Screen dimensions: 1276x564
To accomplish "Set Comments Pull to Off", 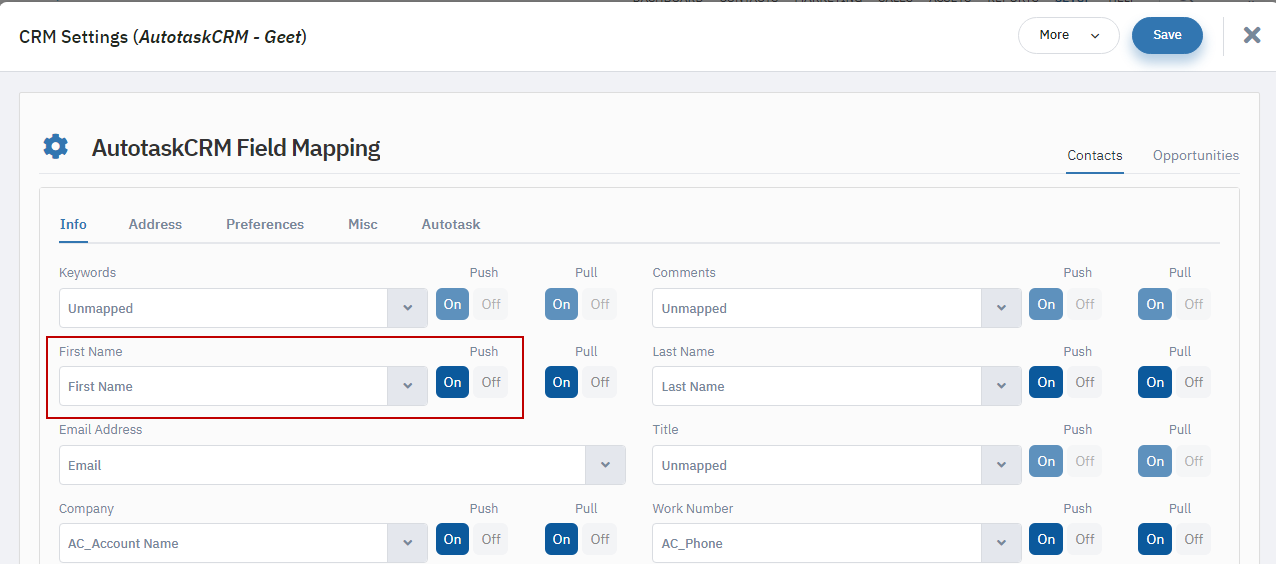I will pyautogui.click(x=1194, y=304).
